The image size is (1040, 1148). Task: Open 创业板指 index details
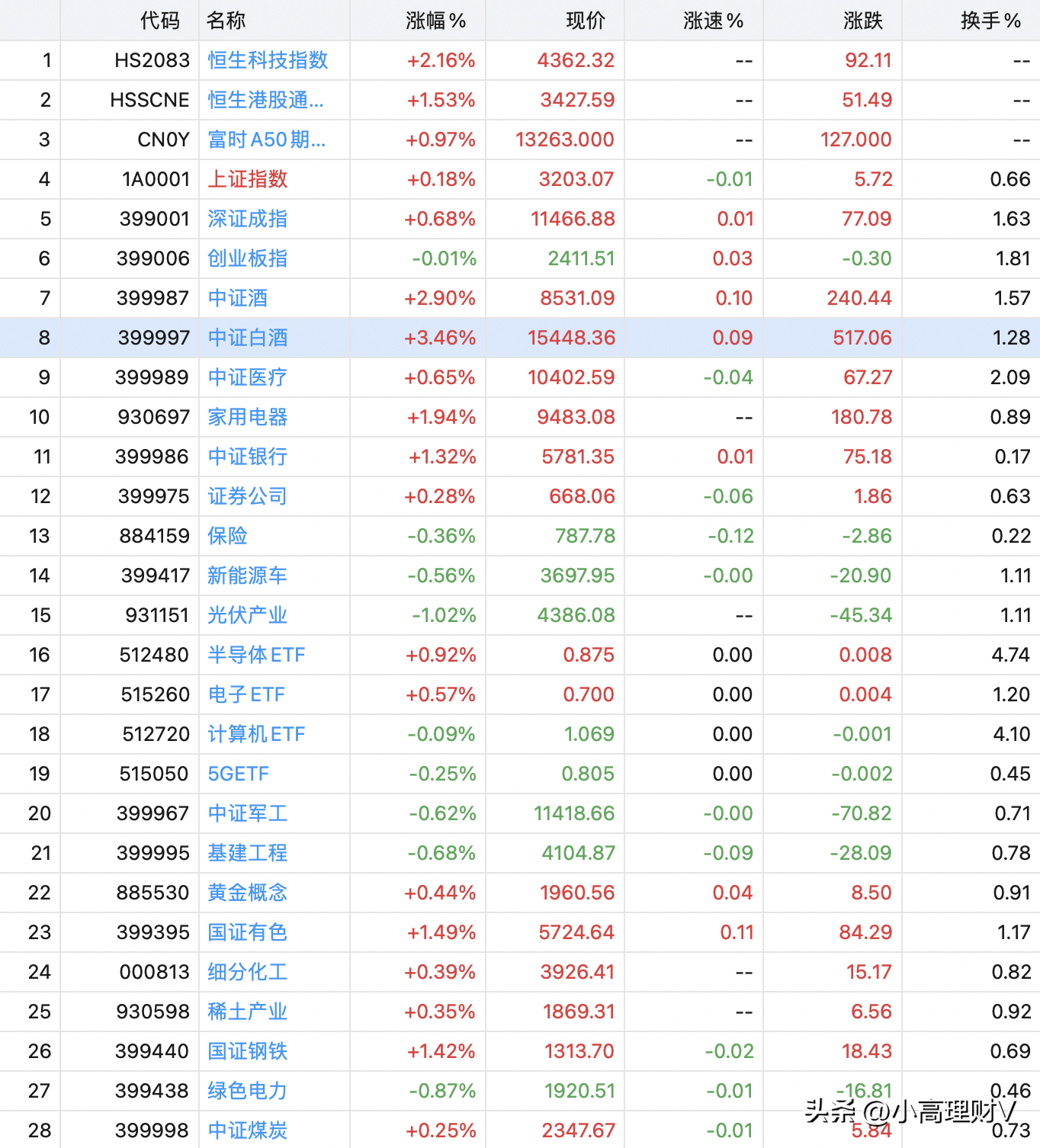[x=248, y=258]
